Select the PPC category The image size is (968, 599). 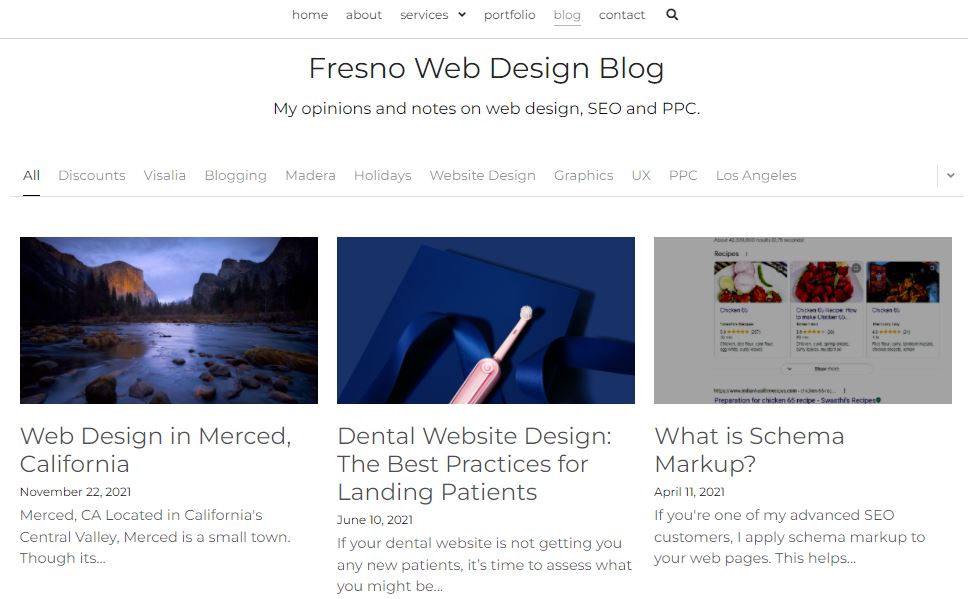coord(683,175)
